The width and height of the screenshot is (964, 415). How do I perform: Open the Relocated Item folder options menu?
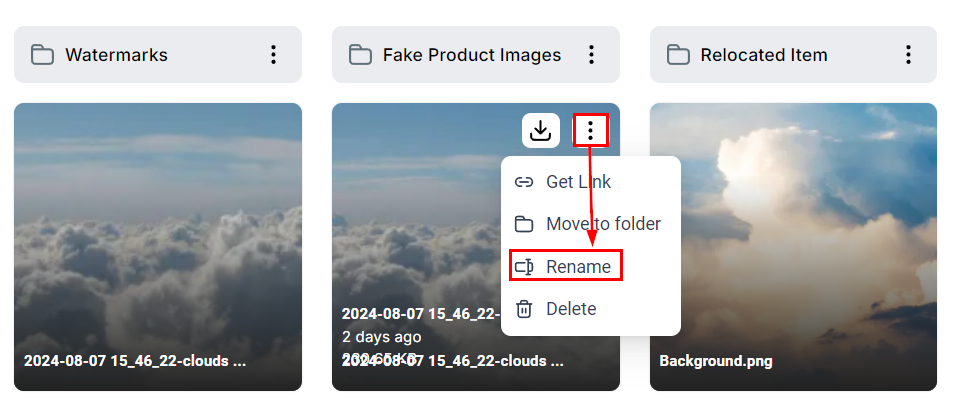pyautogui.click(x=909, y=55)
